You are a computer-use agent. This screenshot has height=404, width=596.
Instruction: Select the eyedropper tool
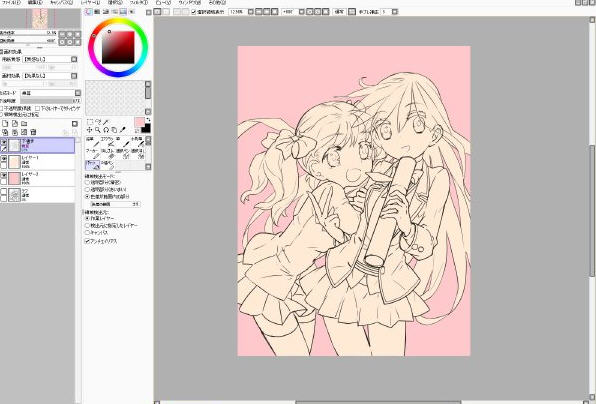122,130
